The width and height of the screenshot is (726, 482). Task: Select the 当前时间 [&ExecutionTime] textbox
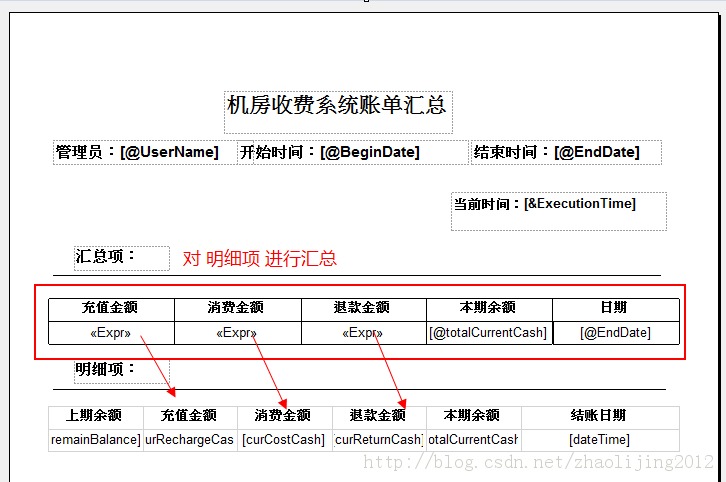pyautogui.click(x=559, y=211)
